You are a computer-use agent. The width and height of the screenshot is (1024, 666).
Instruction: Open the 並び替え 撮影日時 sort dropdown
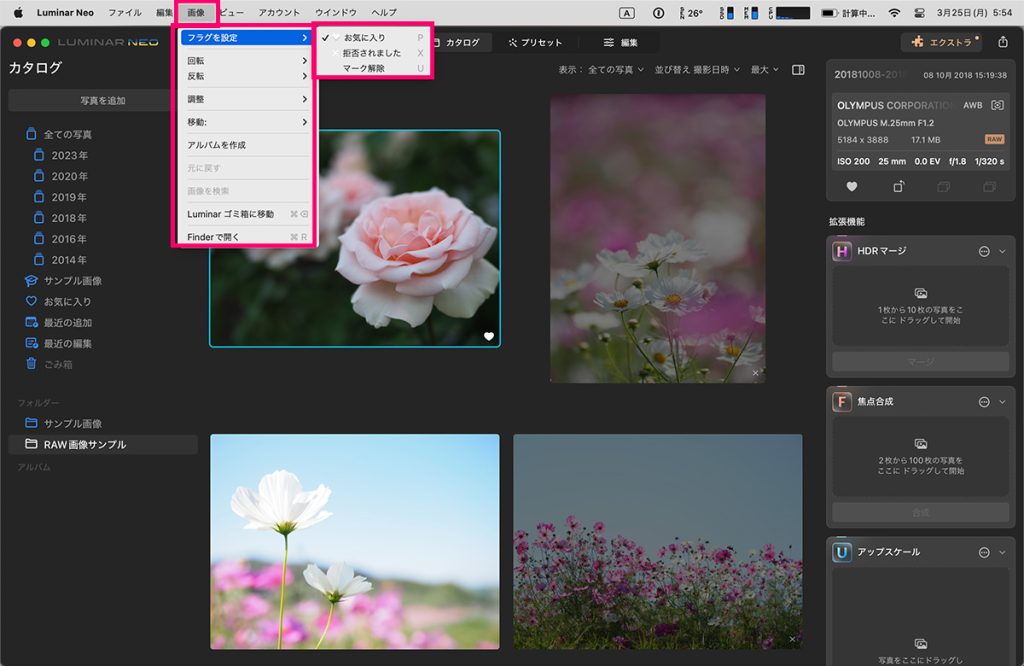(x=697, y=70)
